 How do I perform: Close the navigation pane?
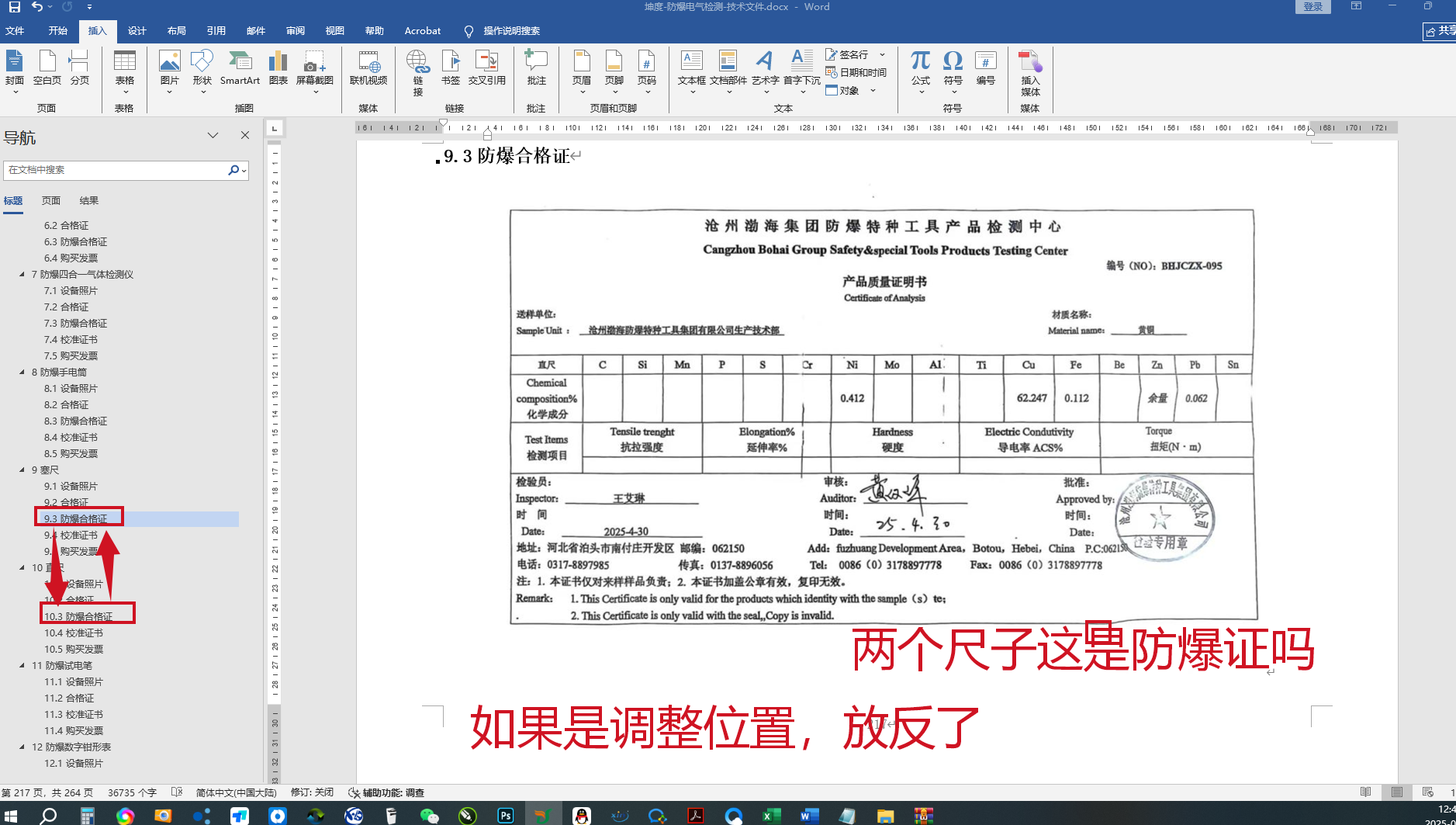(245, 135)
